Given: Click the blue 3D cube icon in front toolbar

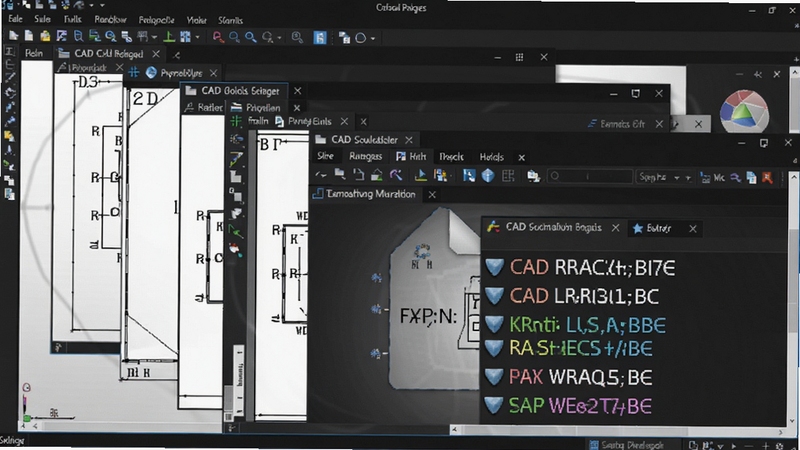Looking at the screenshot, I should click(488, 176).
